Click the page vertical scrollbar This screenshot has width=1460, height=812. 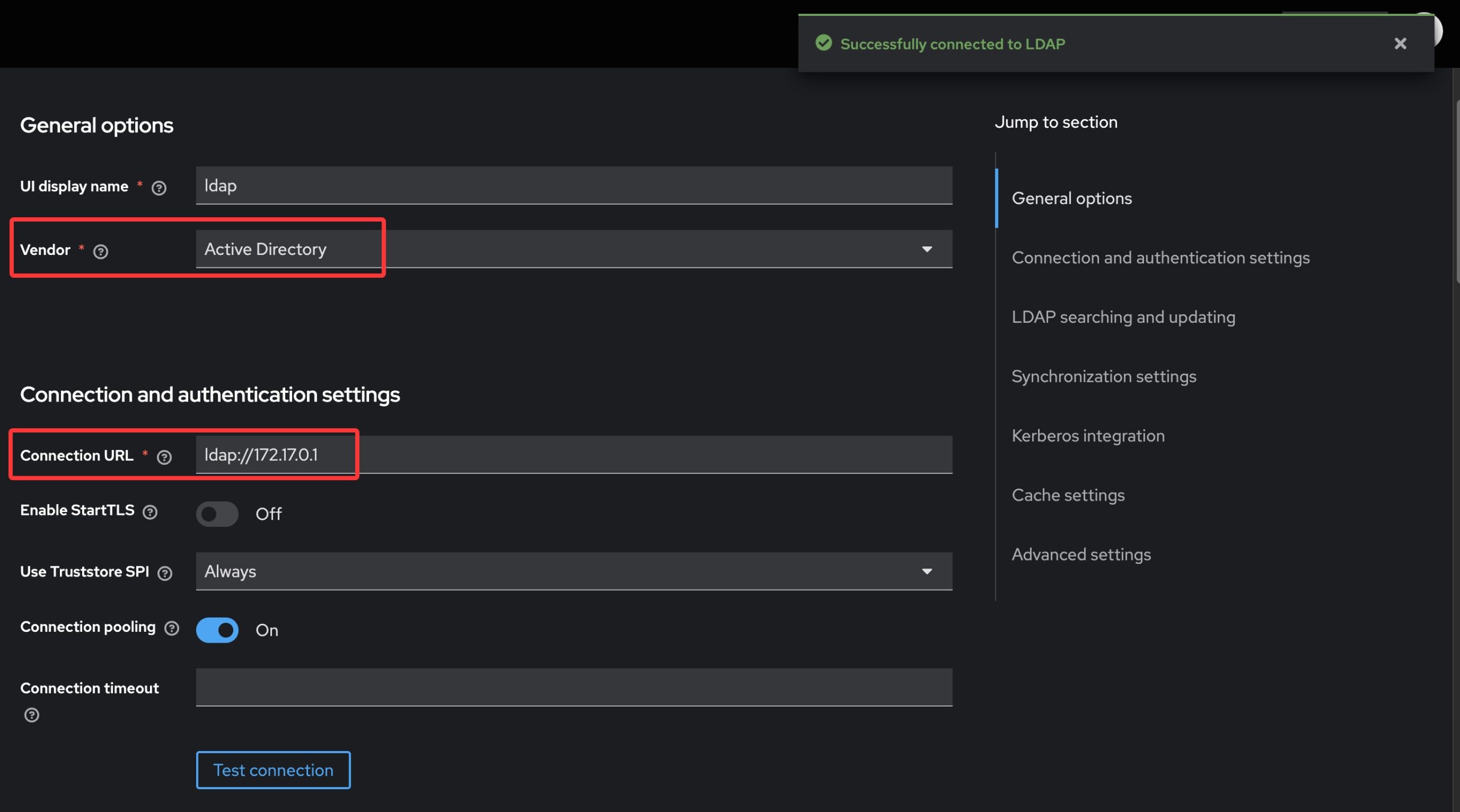pos(1457,192)
